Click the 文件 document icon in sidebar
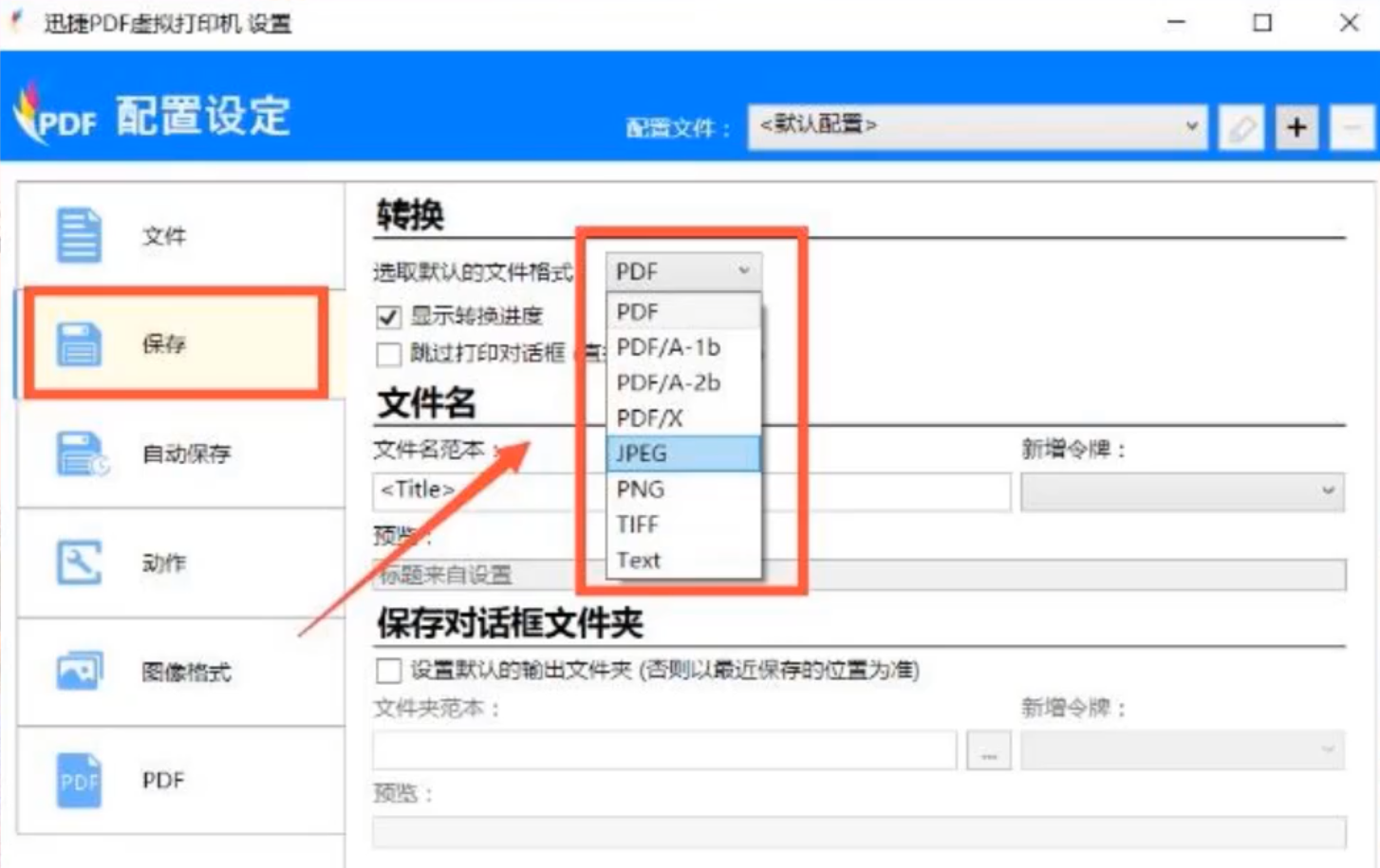 point(79,235)
